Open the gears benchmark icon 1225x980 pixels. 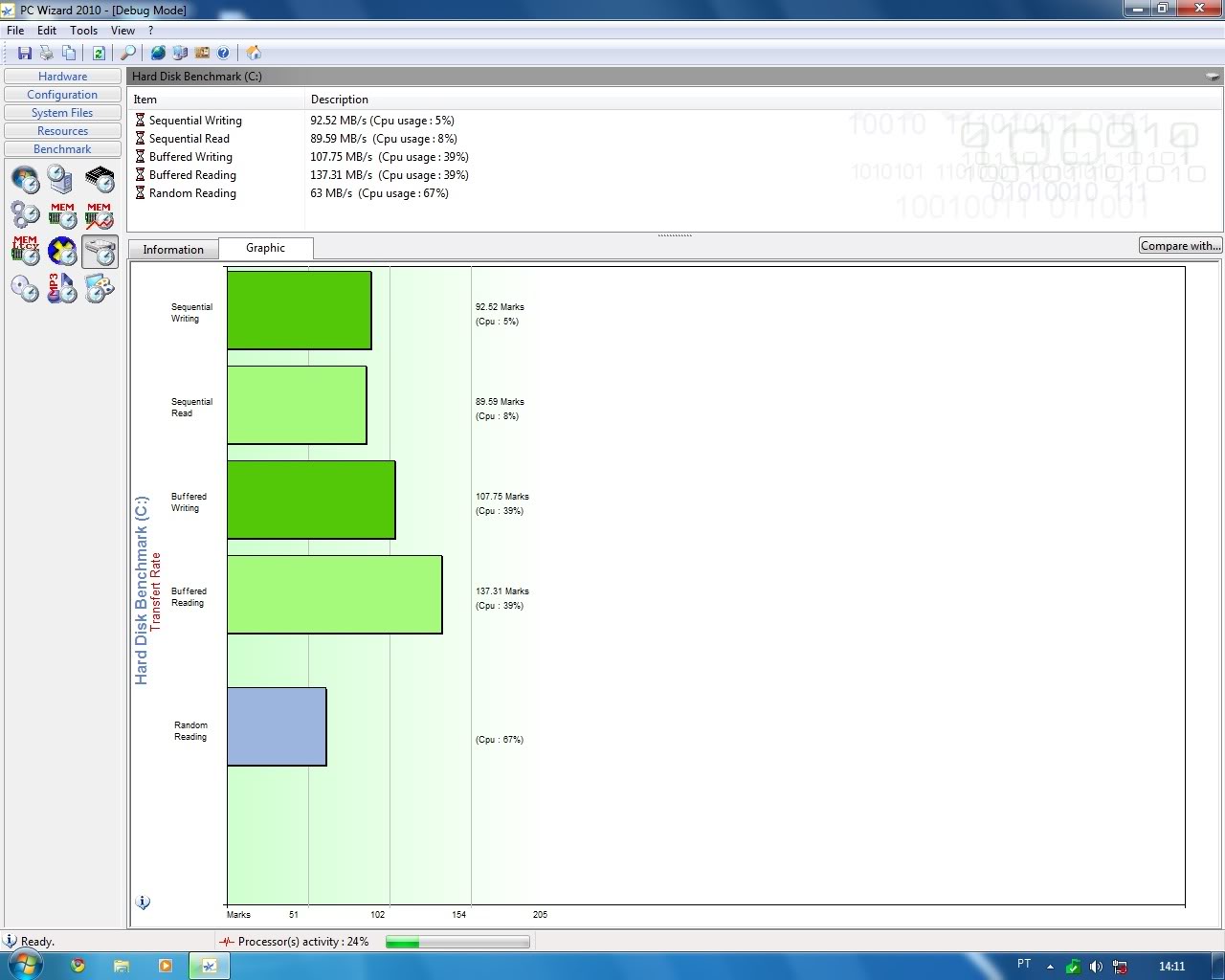(26, 215)
